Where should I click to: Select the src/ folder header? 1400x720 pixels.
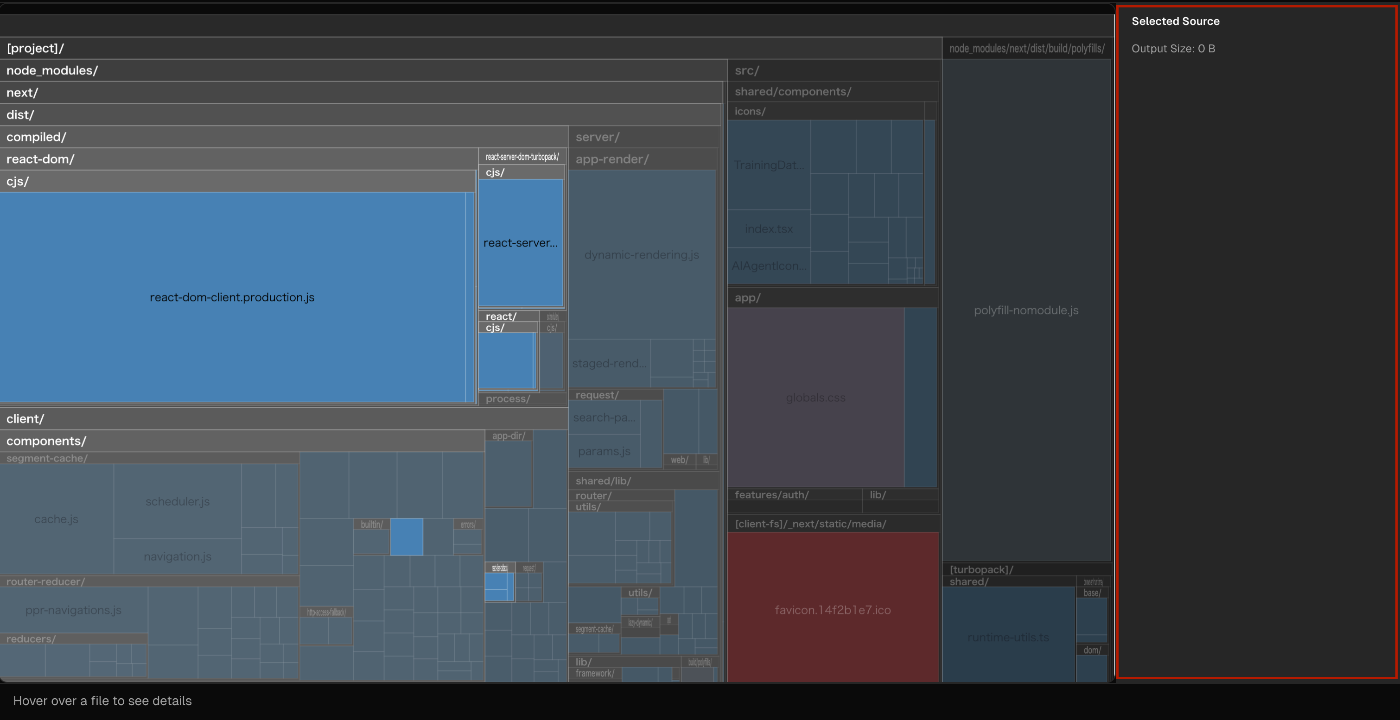click(x=834, y=70)
